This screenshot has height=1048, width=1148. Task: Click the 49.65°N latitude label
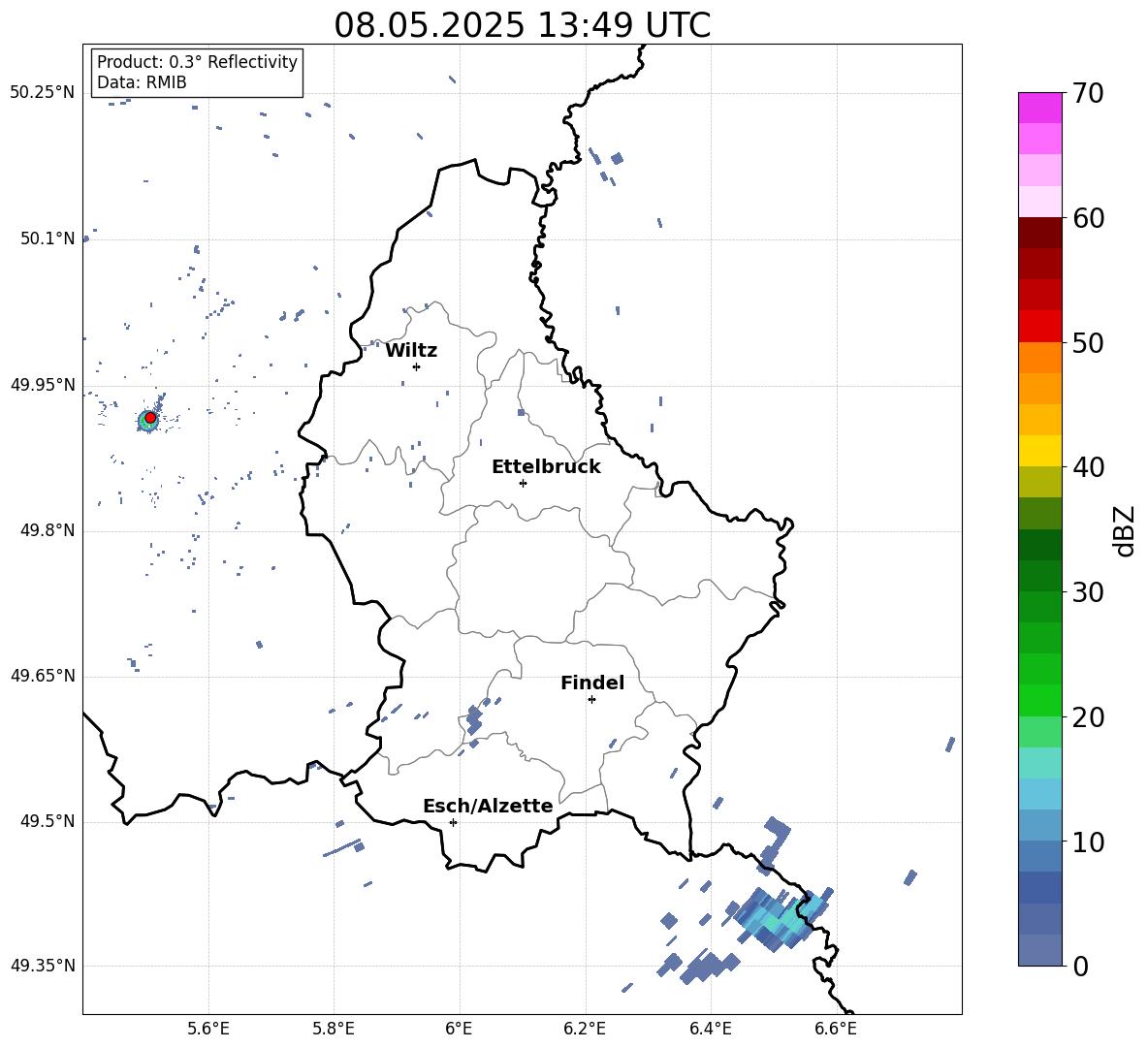43,676
